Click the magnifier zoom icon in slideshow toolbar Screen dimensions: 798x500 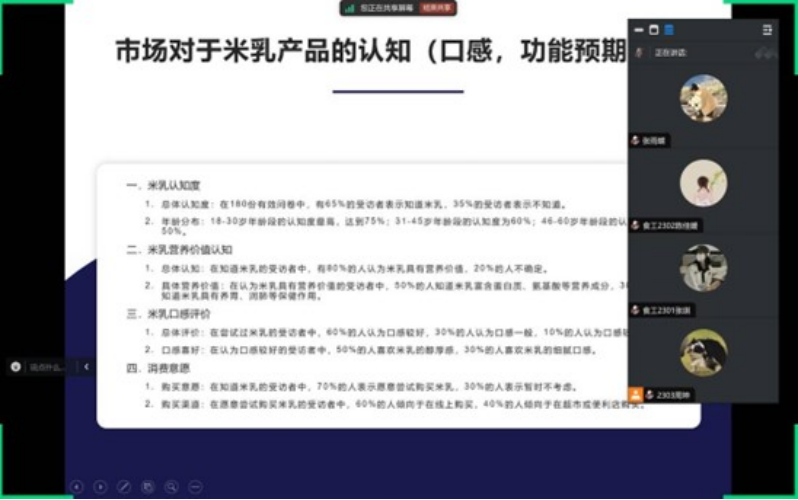172,487
